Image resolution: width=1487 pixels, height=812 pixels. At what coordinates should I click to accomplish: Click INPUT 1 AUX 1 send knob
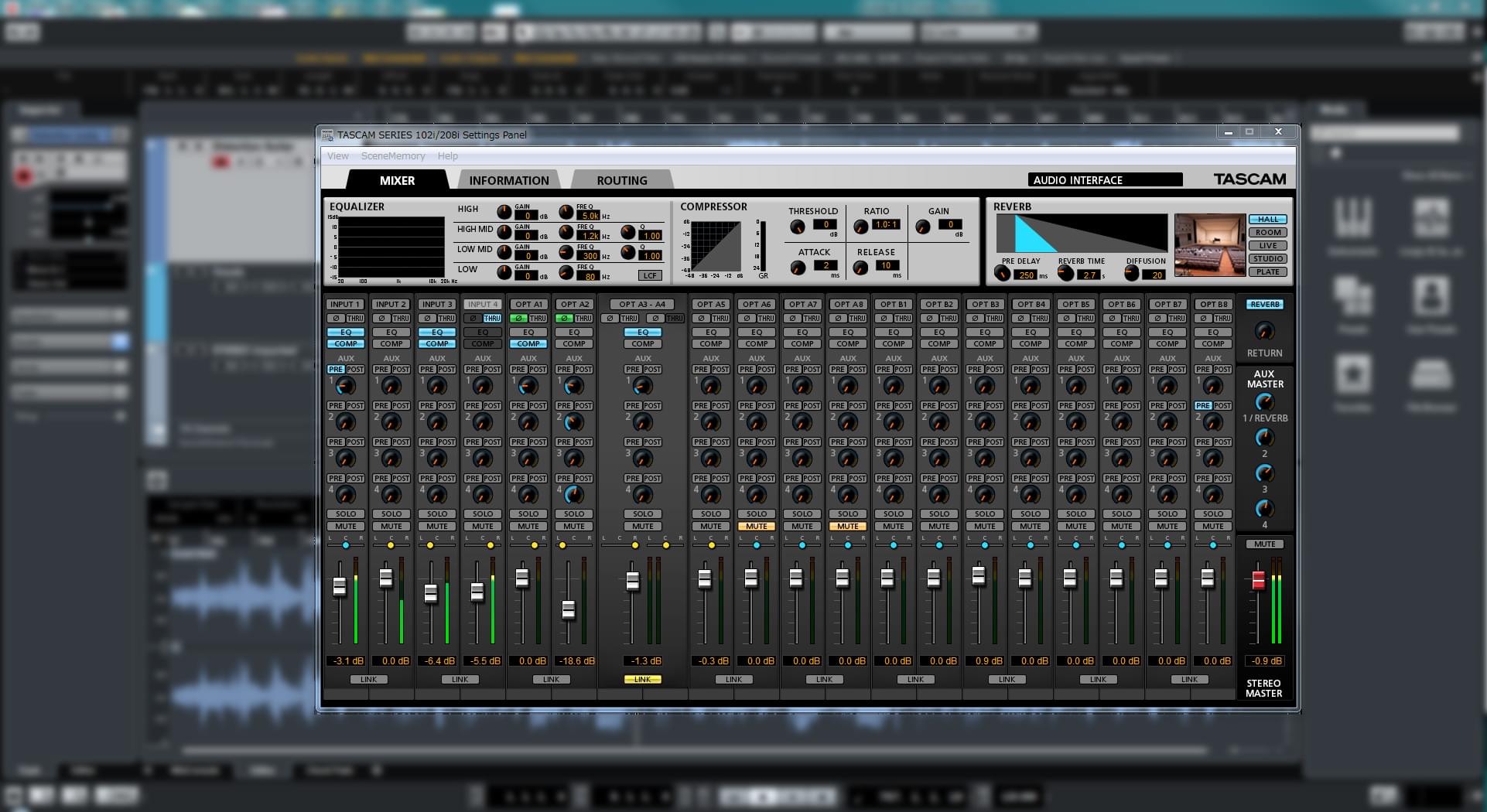346,386
